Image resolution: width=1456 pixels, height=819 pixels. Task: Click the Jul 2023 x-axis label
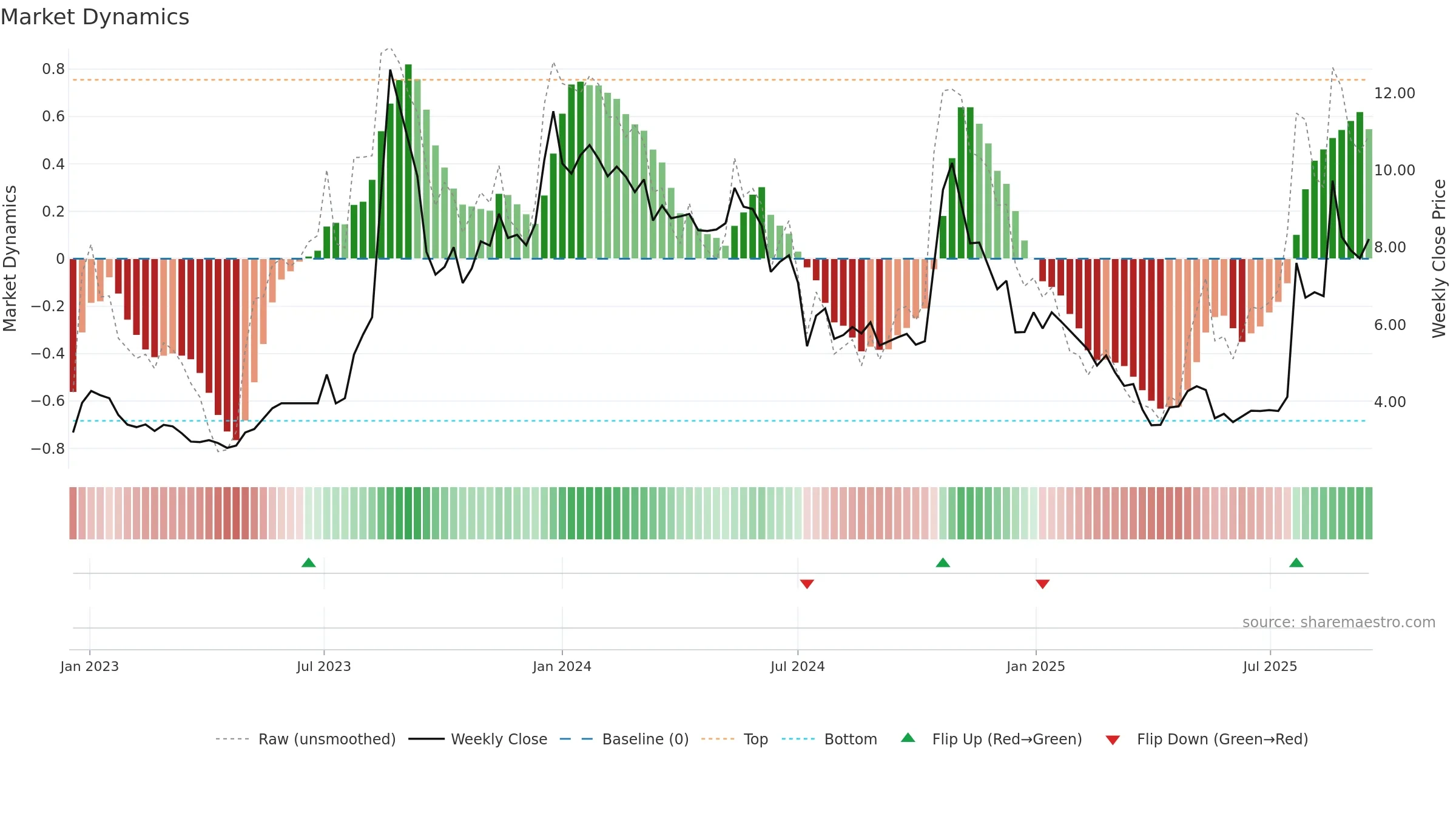click(324, 666)
